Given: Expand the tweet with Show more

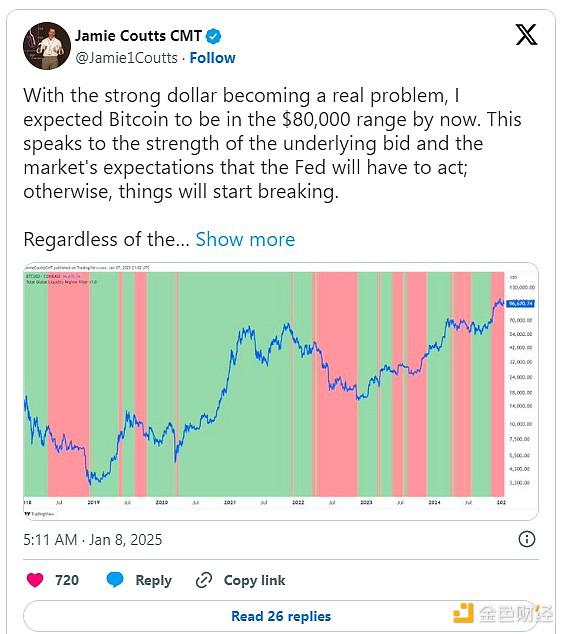Looking at the screenshot, I should 245,239.
